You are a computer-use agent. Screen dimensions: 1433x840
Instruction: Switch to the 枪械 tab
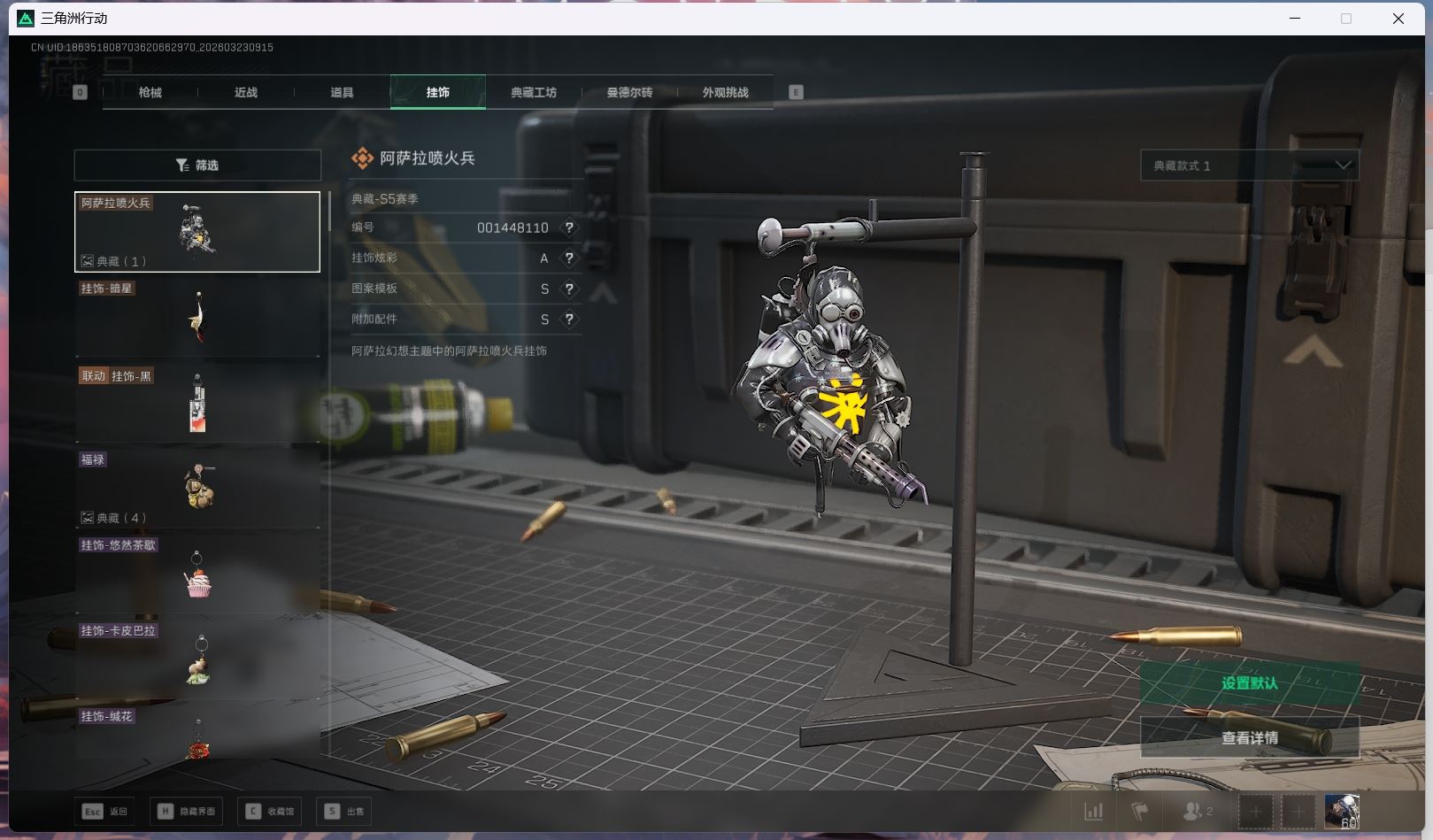150,92
